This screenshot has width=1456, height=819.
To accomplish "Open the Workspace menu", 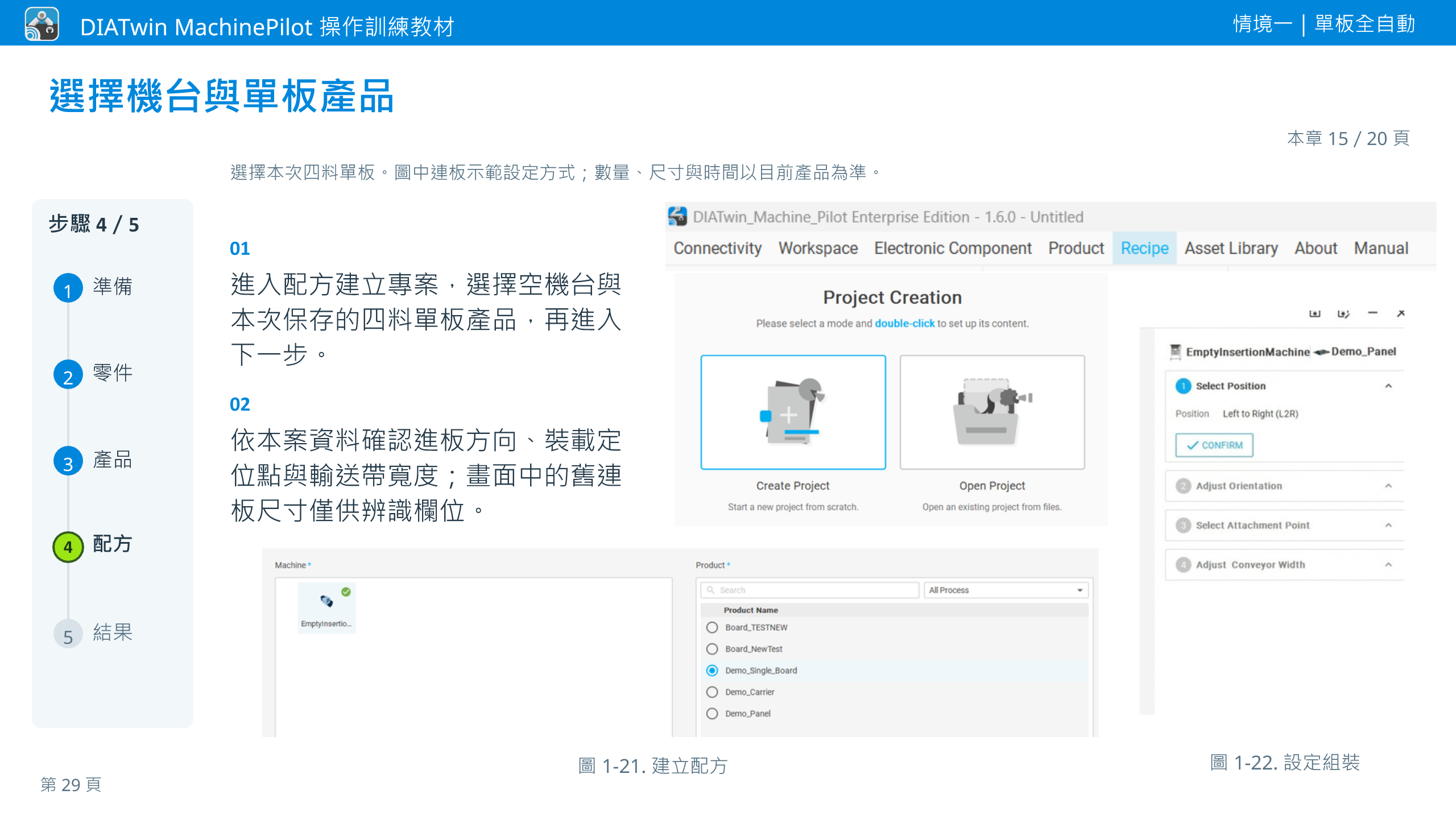I will coord(818,248).
